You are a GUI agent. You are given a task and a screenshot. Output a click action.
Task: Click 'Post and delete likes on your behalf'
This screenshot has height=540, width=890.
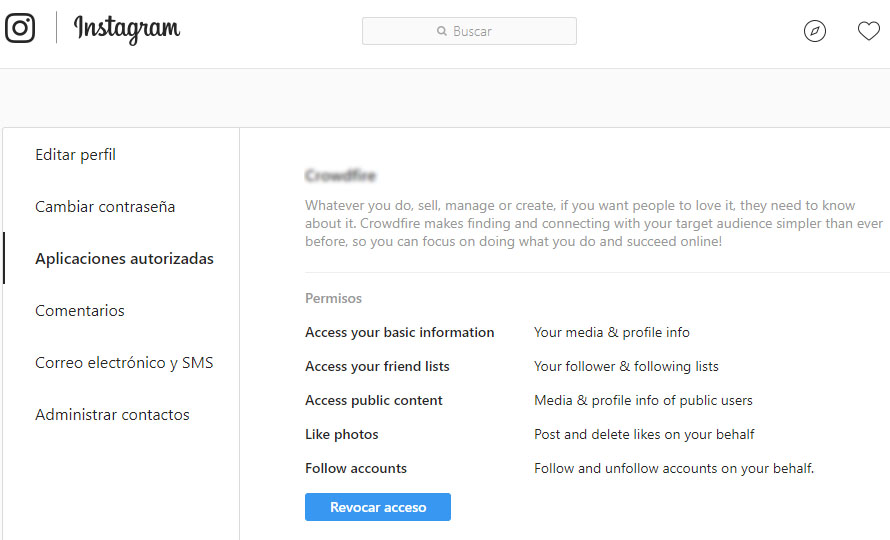[644, 434]
